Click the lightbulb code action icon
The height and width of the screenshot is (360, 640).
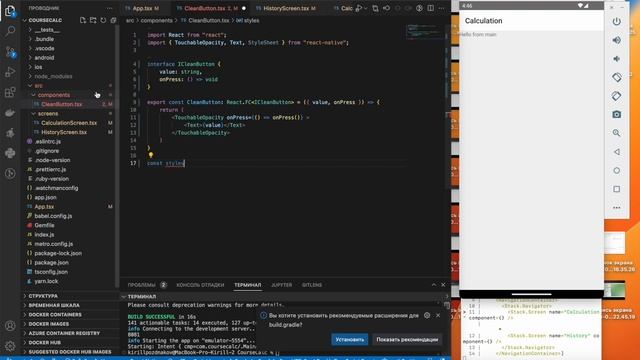tap(151, 155)
